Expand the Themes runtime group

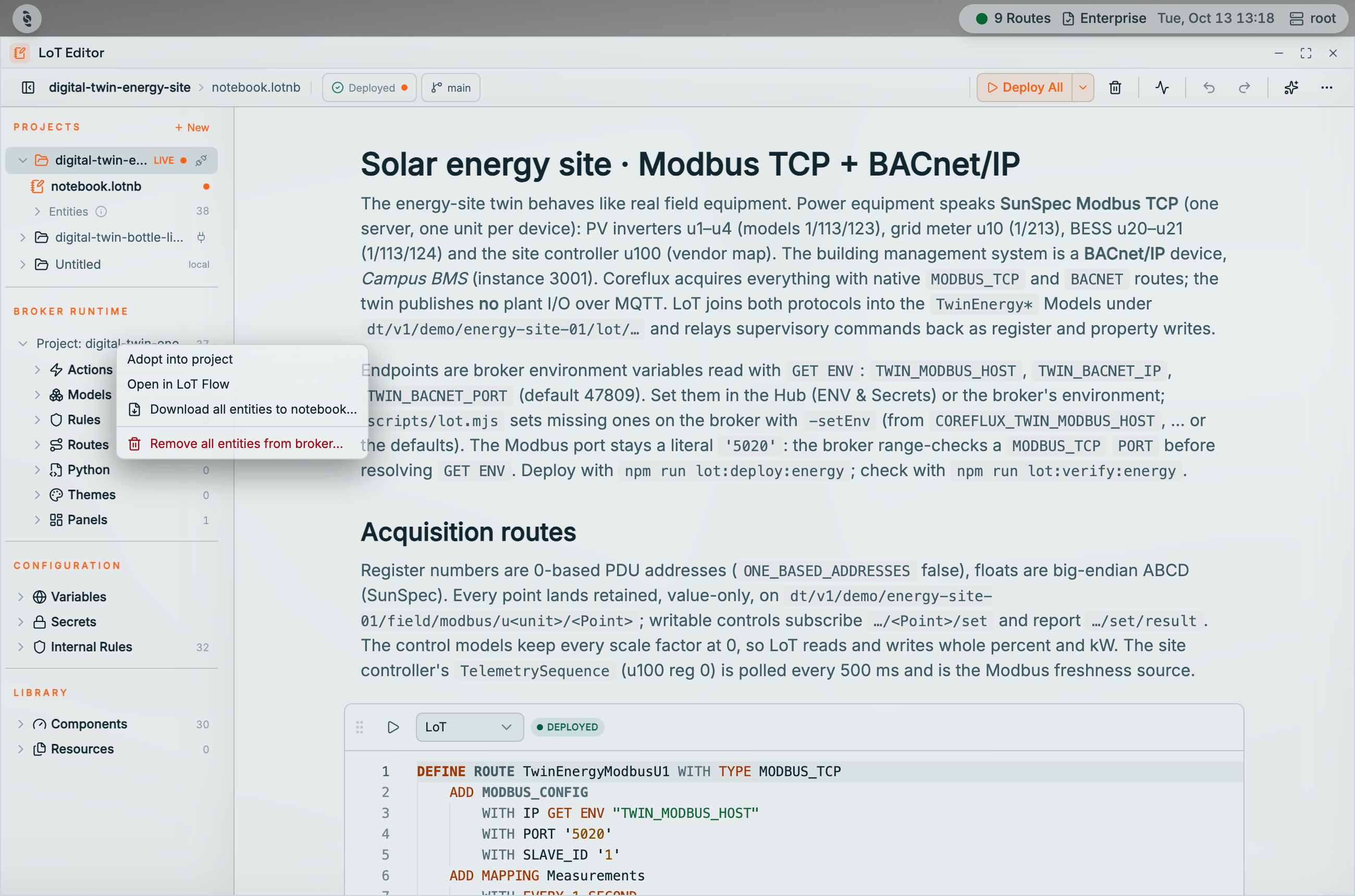point(37,495)
